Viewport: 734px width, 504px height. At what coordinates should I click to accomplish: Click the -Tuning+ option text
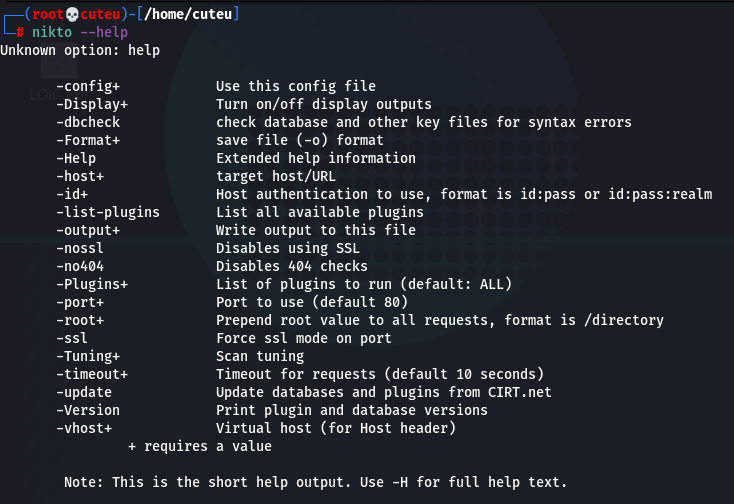(x=88, y=356)
